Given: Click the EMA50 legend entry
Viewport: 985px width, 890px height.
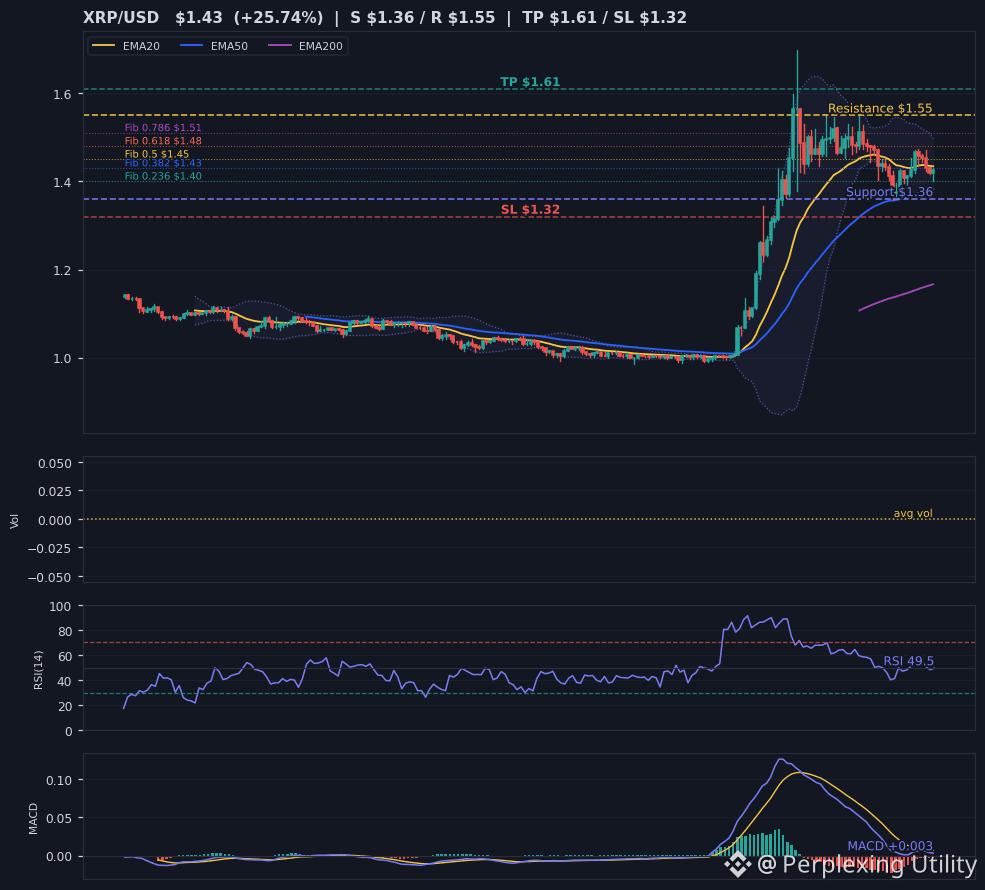Looking at the screenshot, I should (x=214, y=46).
